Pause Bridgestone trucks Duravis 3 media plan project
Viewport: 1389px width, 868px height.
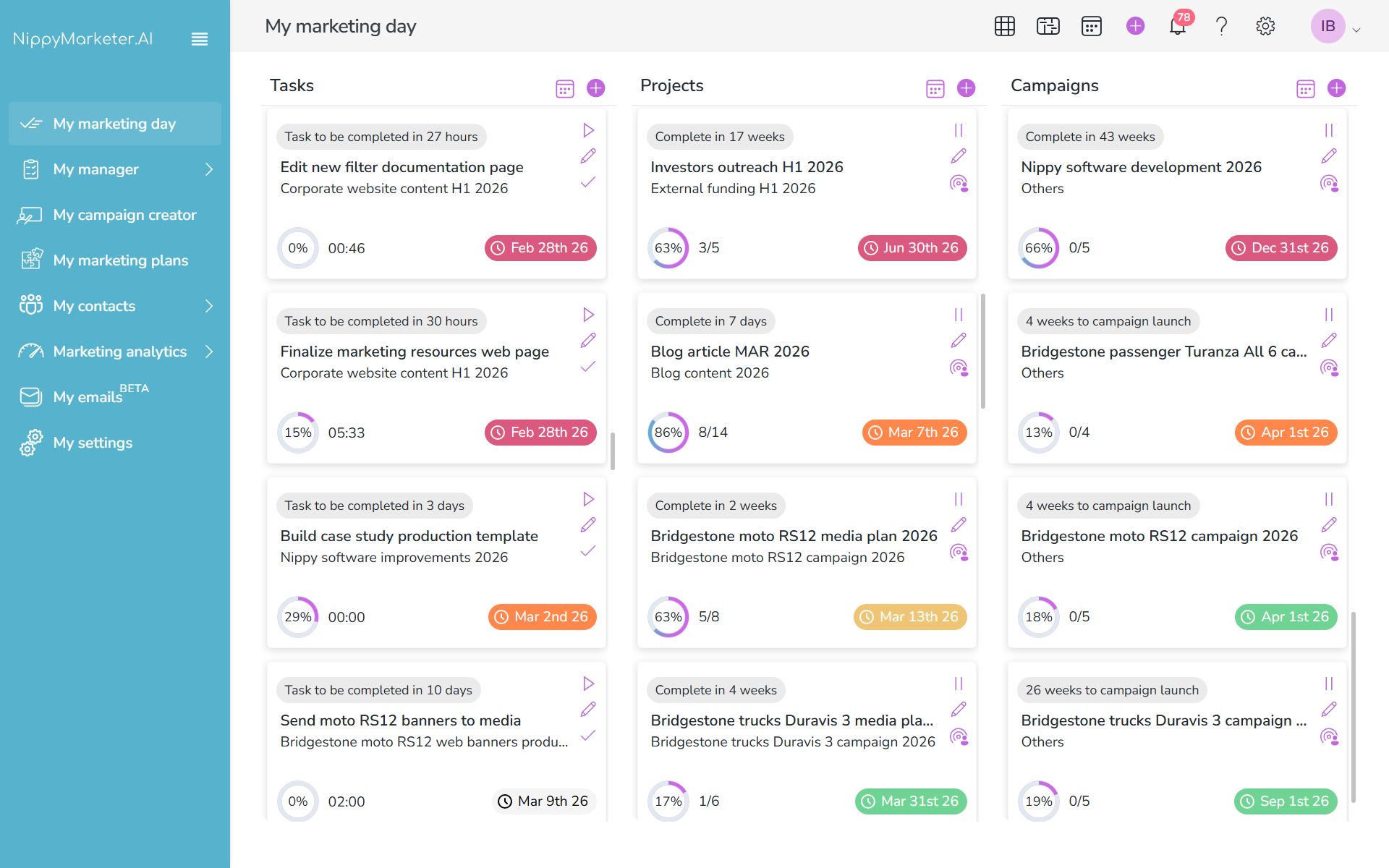959,684
